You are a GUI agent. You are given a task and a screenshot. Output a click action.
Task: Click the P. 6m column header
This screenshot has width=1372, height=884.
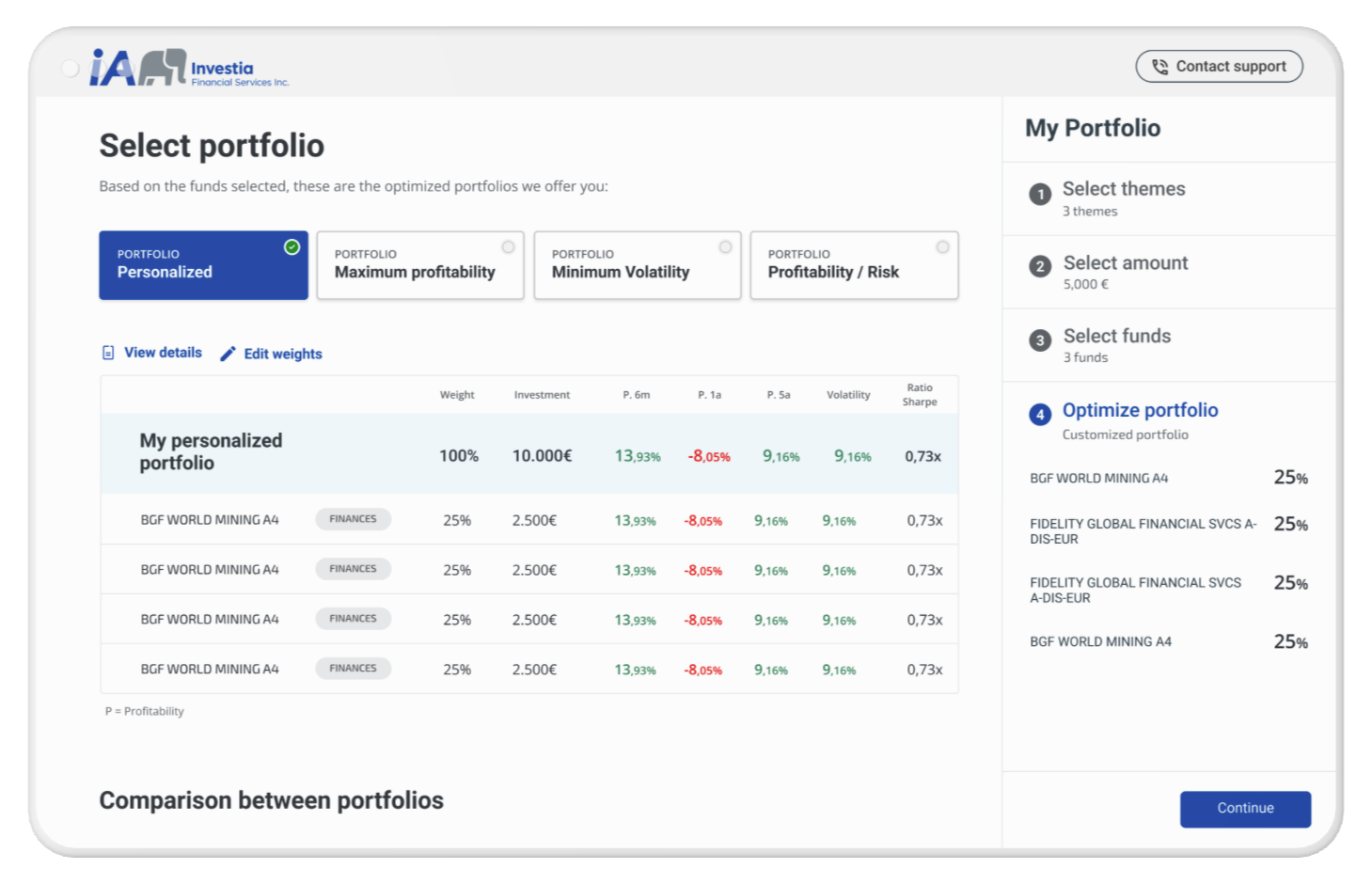637,395
